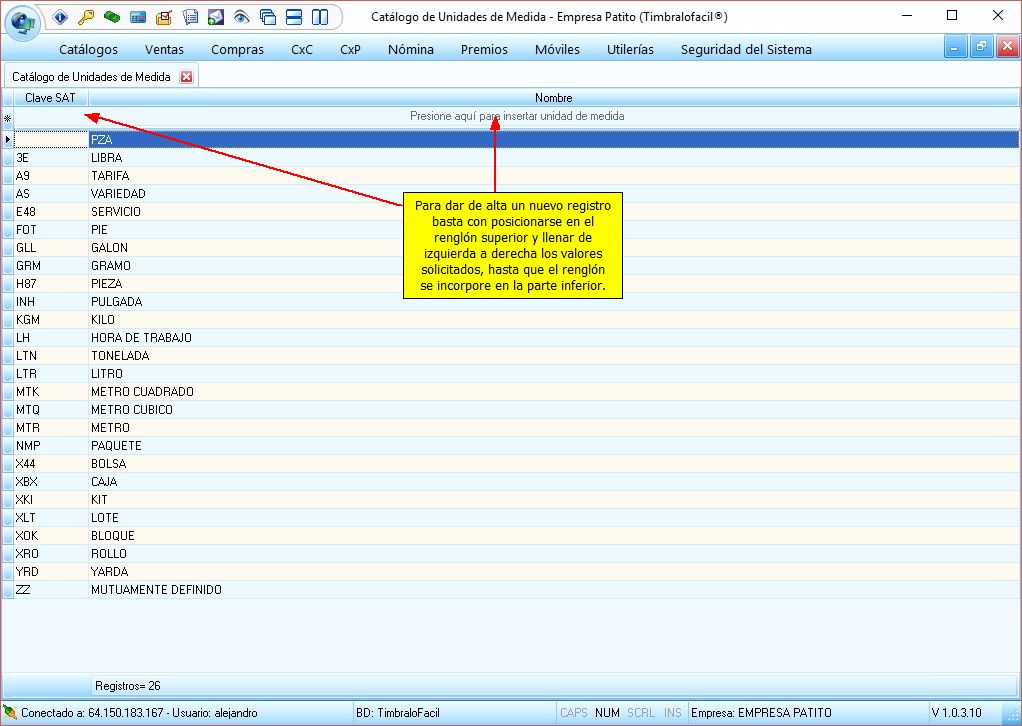The height and width of the screenshot is (726, 1022).
Task: Select the CAJA row
Action: 510,482
